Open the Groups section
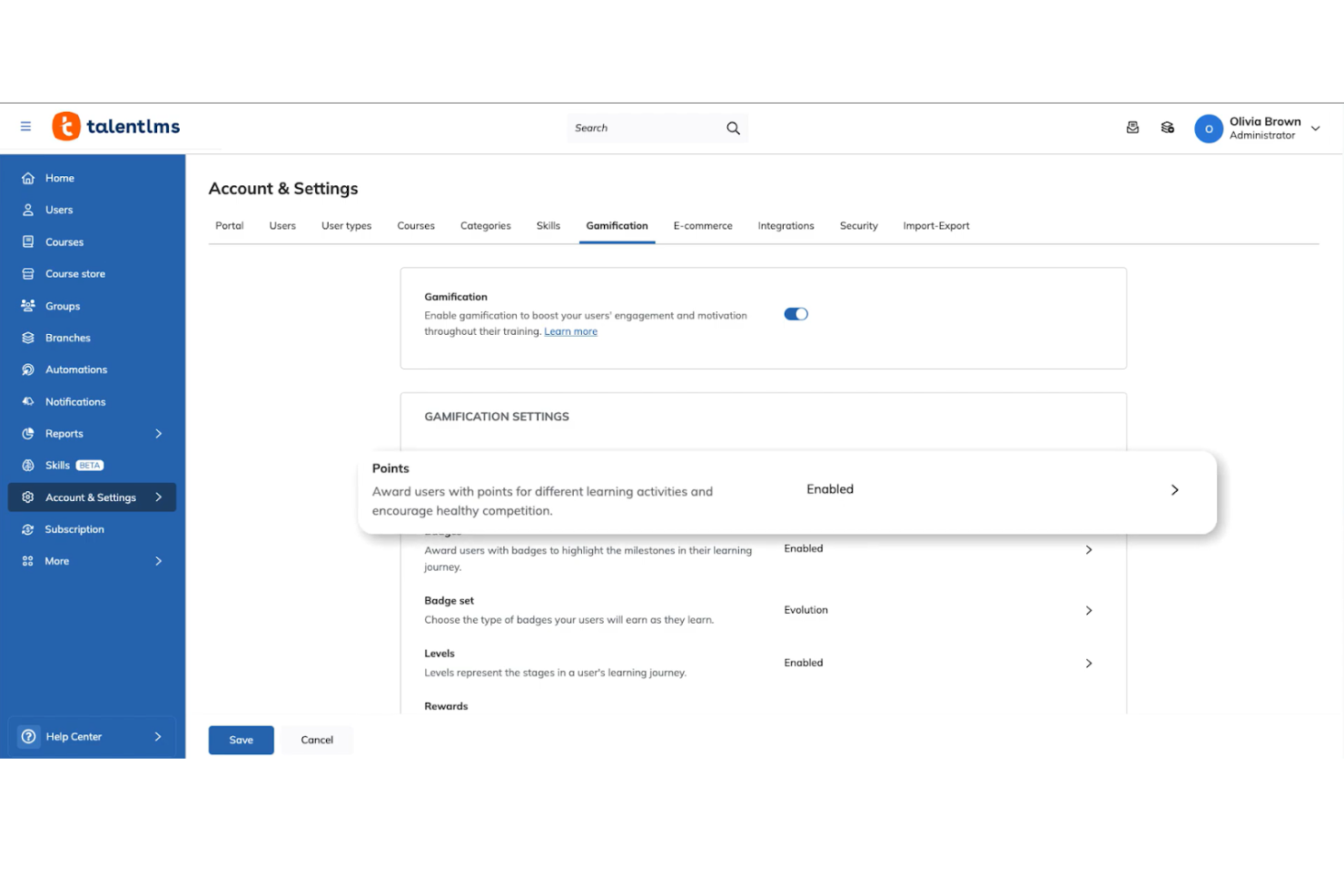This screenshot has height=896, width=1344. coord(63,306)
